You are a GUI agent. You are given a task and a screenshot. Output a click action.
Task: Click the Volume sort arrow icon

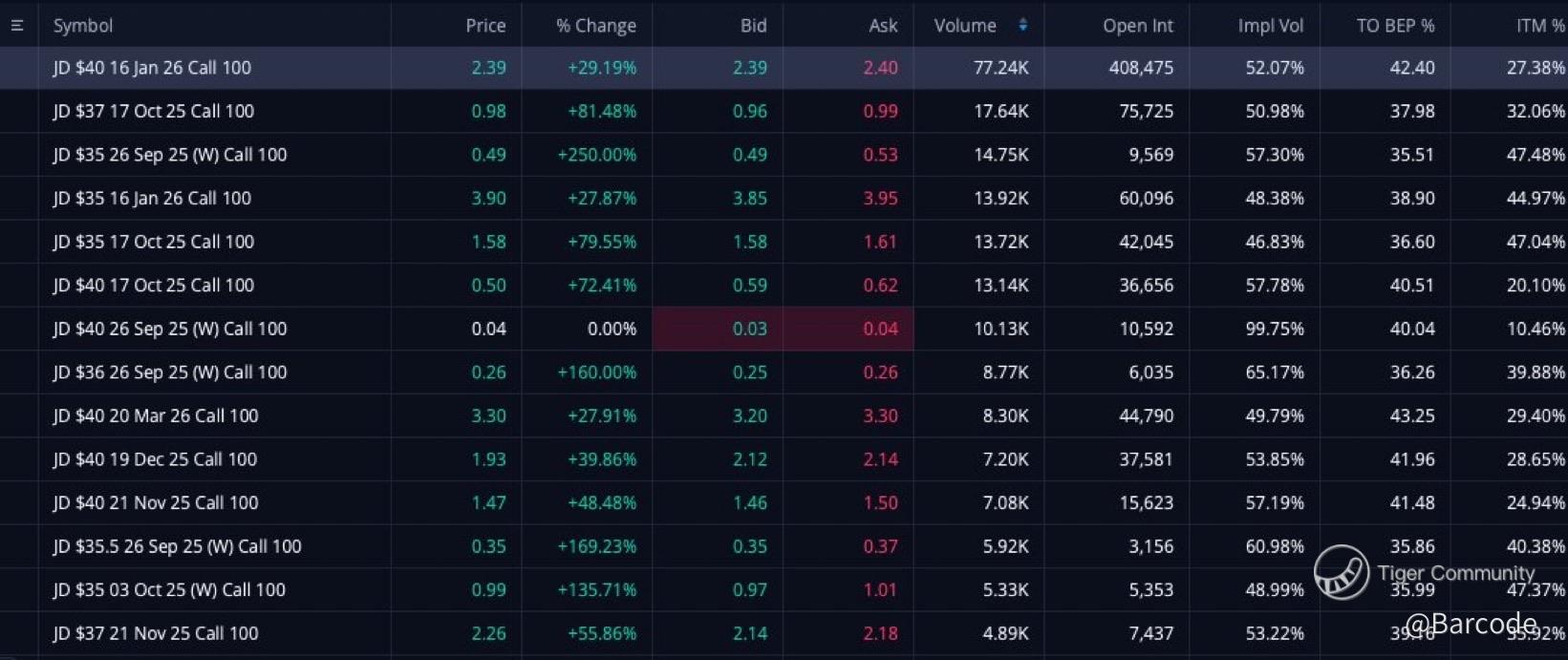click(x=1023, y=26)
